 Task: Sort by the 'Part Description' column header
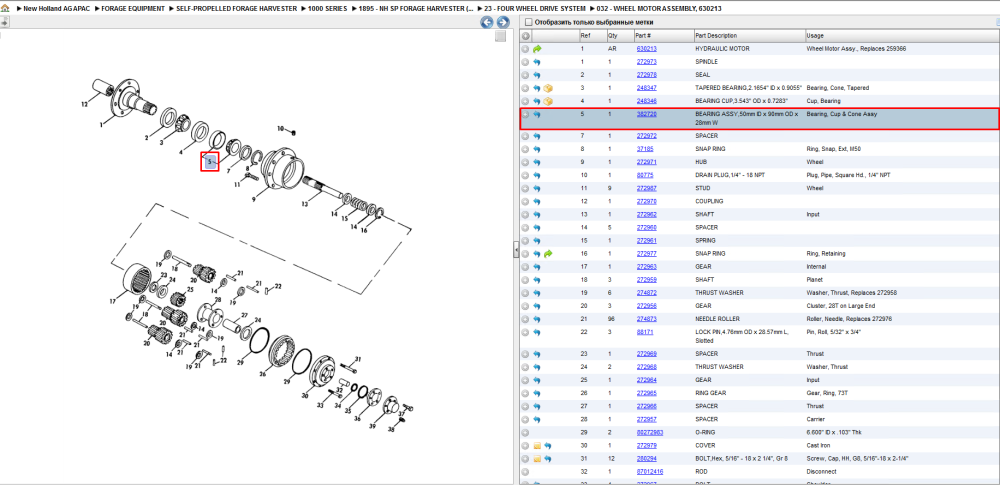pos(716,36)
